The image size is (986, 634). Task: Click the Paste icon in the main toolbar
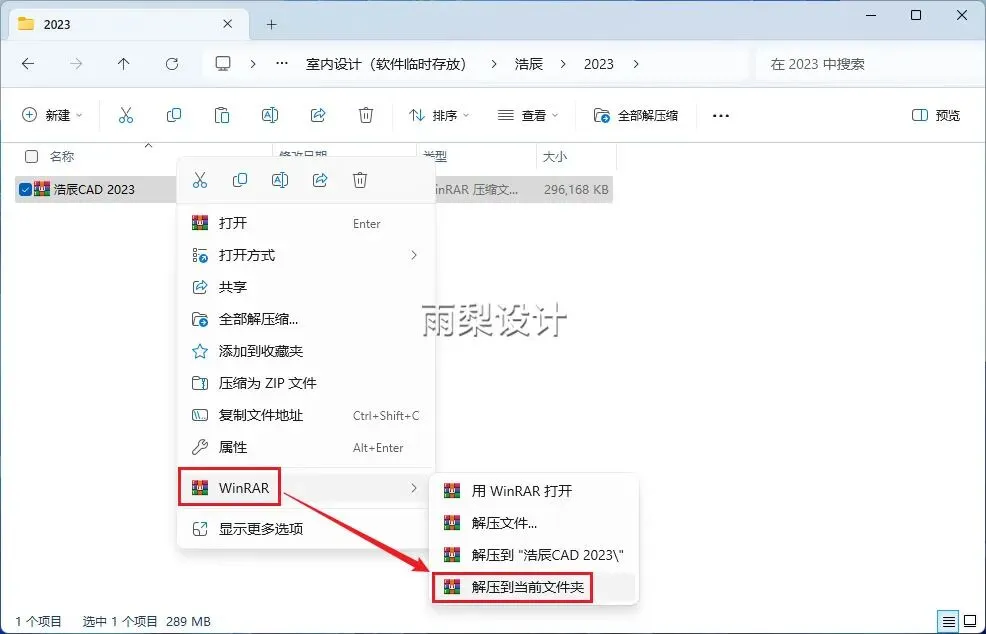coord(221,115)
